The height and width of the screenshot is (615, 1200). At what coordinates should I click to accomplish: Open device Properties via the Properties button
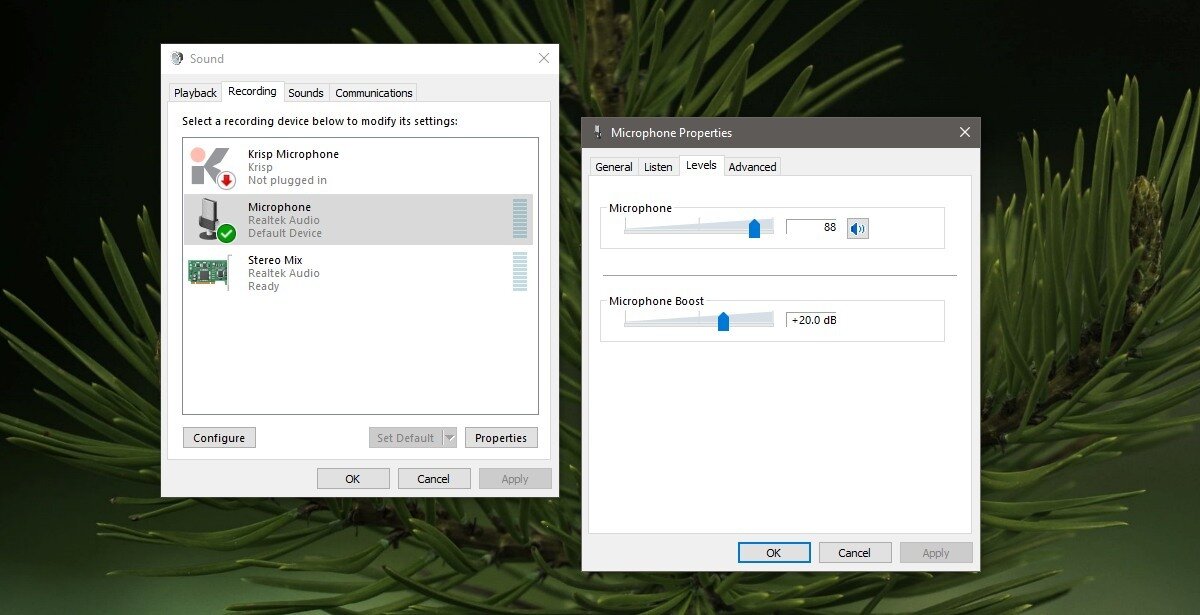point(501,437)
